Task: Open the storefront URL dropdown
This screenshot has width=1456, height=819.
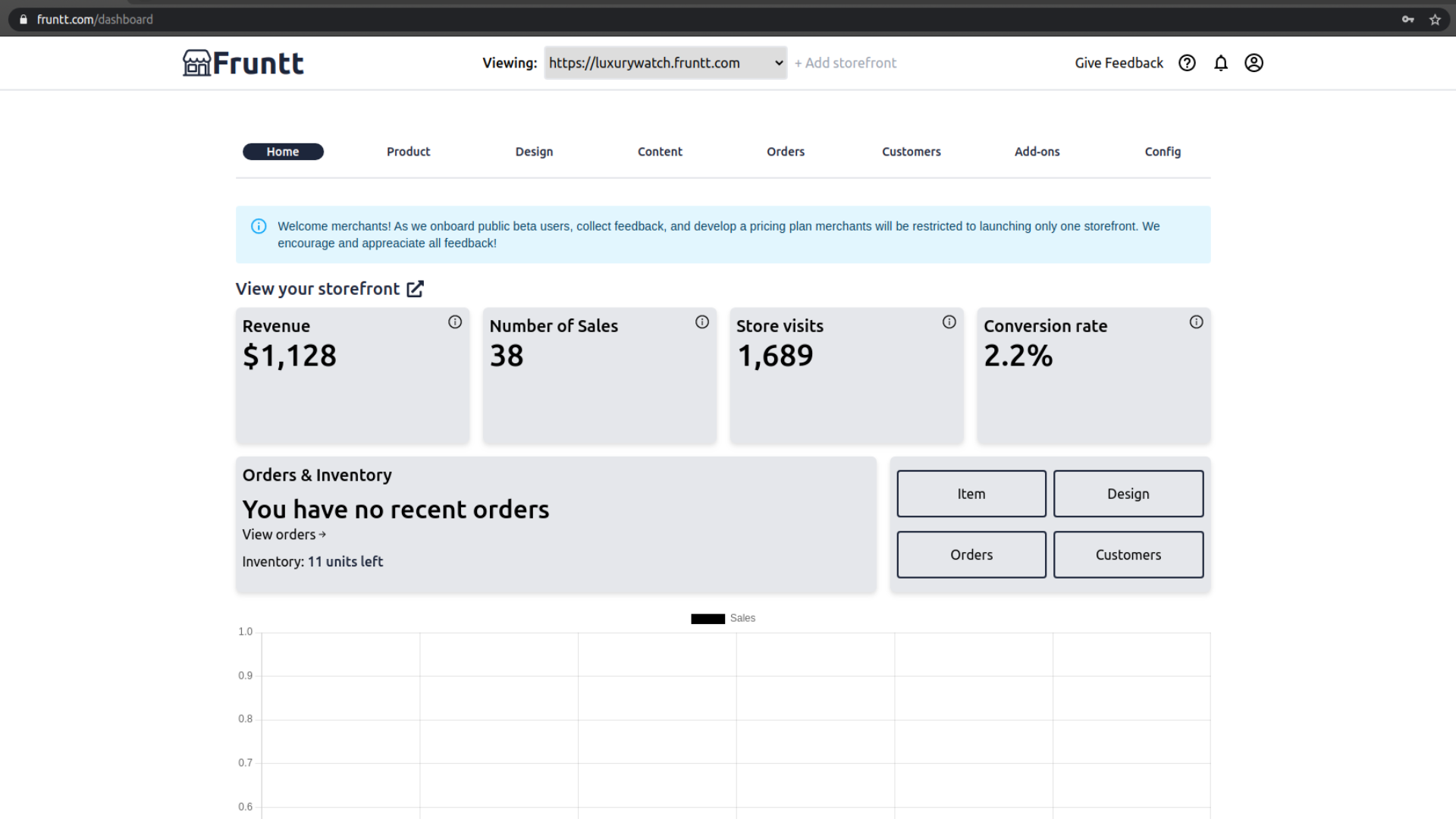Action: 665,63
